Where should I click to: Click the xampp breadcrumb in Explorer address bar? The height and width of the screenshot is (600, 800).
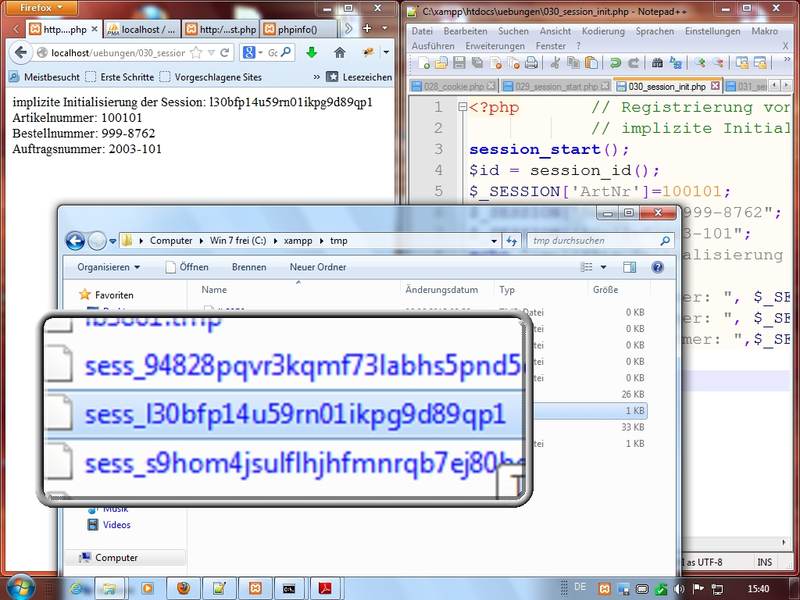(x=298, y=241)
